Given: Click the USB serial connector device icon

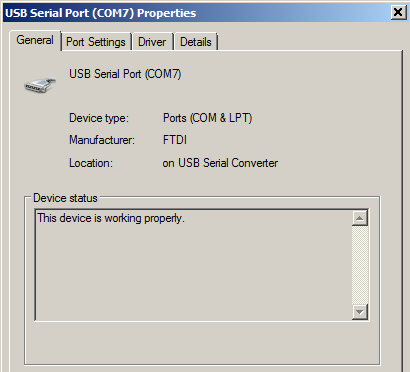Looking at the screenshot, I should [40, 85].
